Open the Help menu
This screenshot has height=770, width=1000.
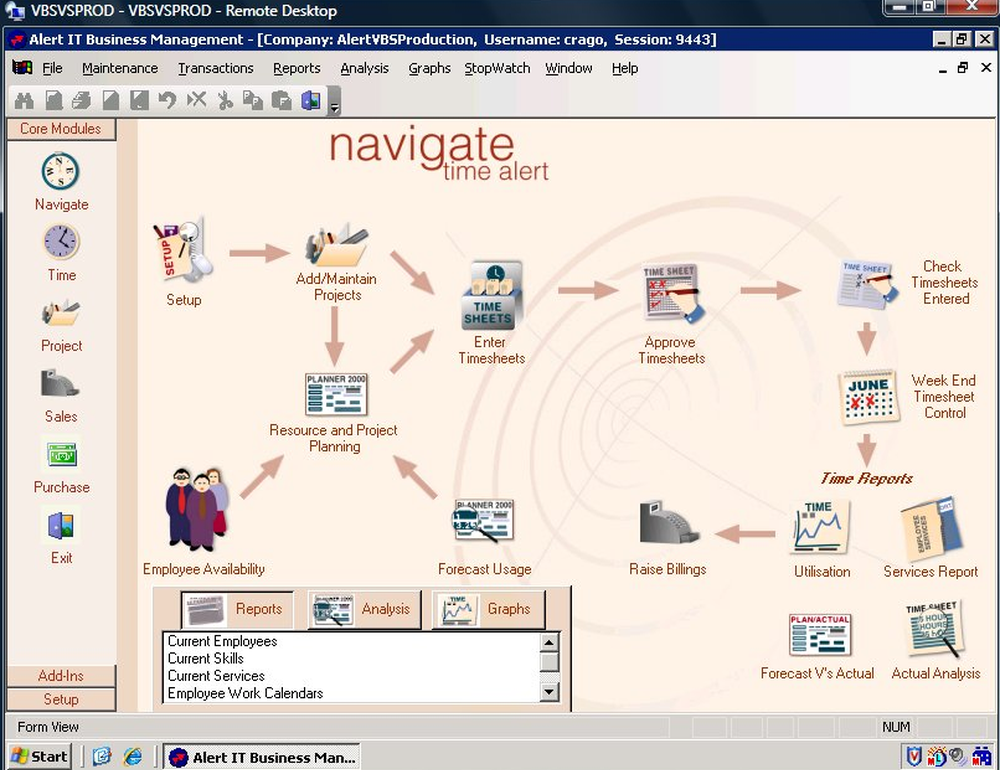pos(624,68)
